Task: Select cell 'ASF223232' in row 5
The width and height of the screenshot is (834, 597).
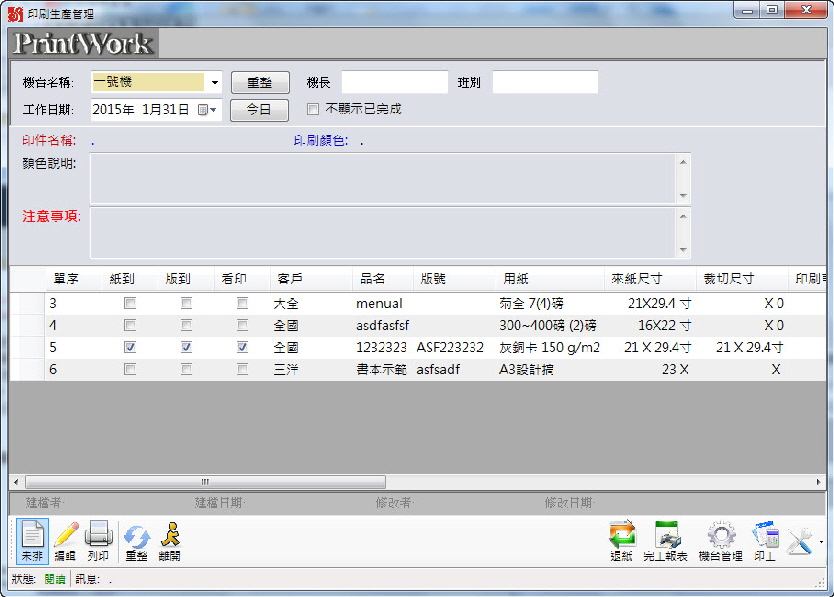Action: (450, 347)
